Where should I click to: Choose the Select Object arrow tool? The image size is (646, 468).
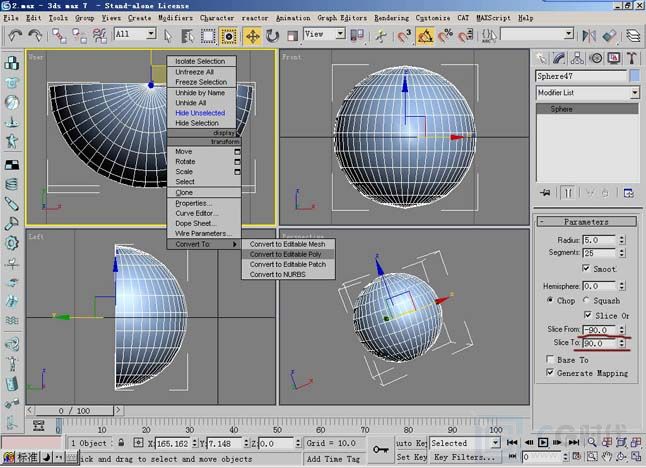tap(167, 36)
